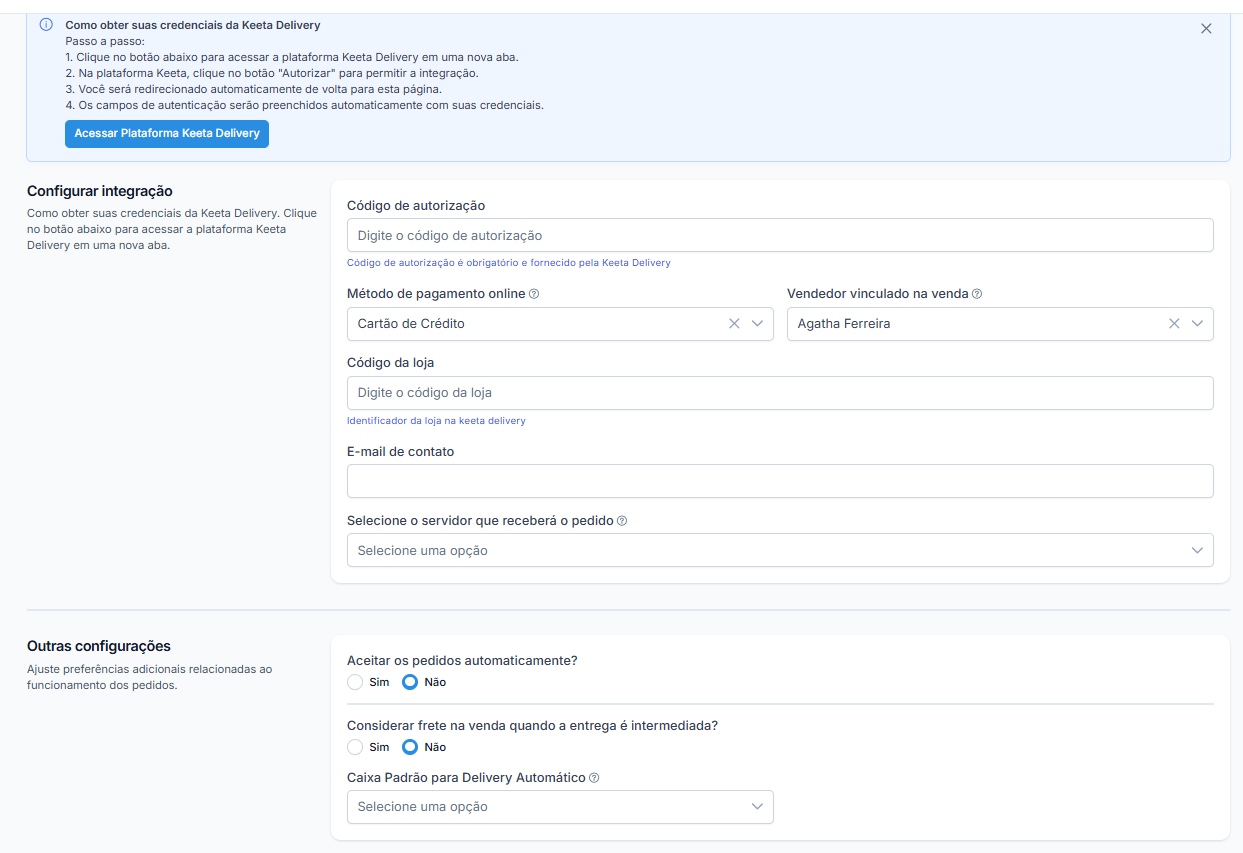Show help for Método de pagamento online
This screenshot has width=1243, height=853.
[534, 294]
